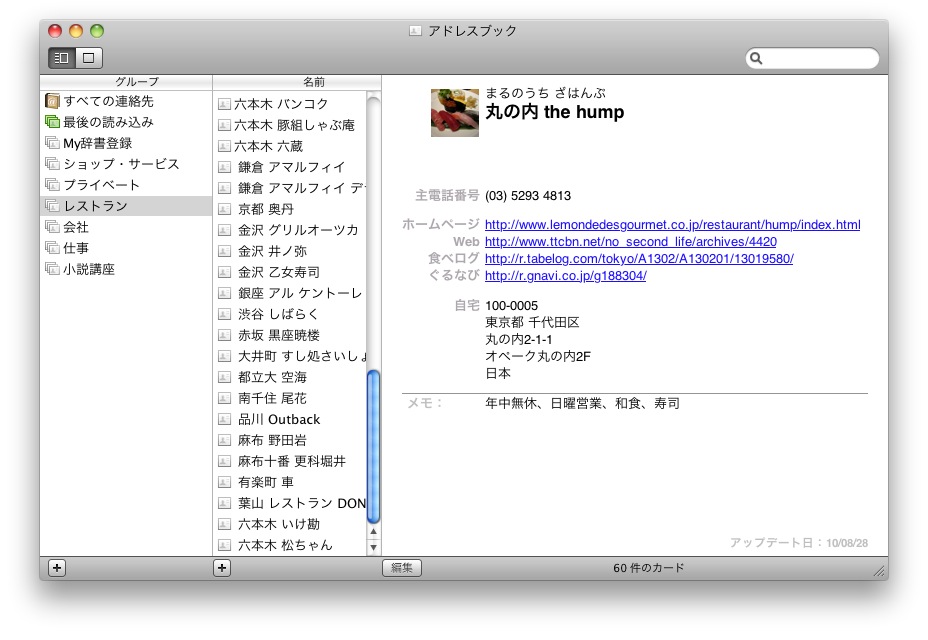Screen dimensions: 928x640
Task: Select the 最後の読み込み group icon
Action: pyautogui.click(x=52, y=122)
